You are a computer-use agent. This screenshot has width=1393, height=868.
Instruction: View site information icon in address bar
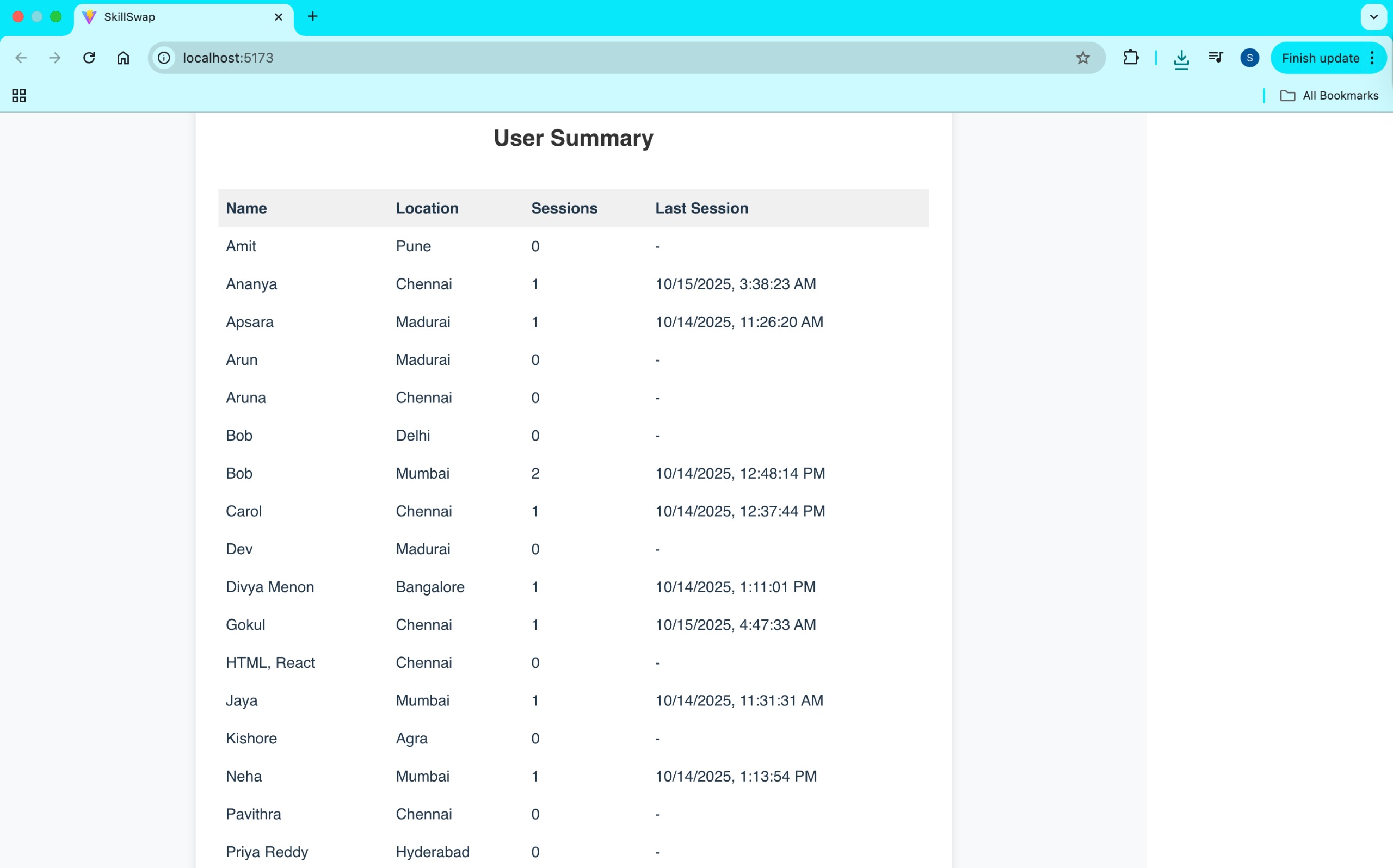(x=164, y=58)
